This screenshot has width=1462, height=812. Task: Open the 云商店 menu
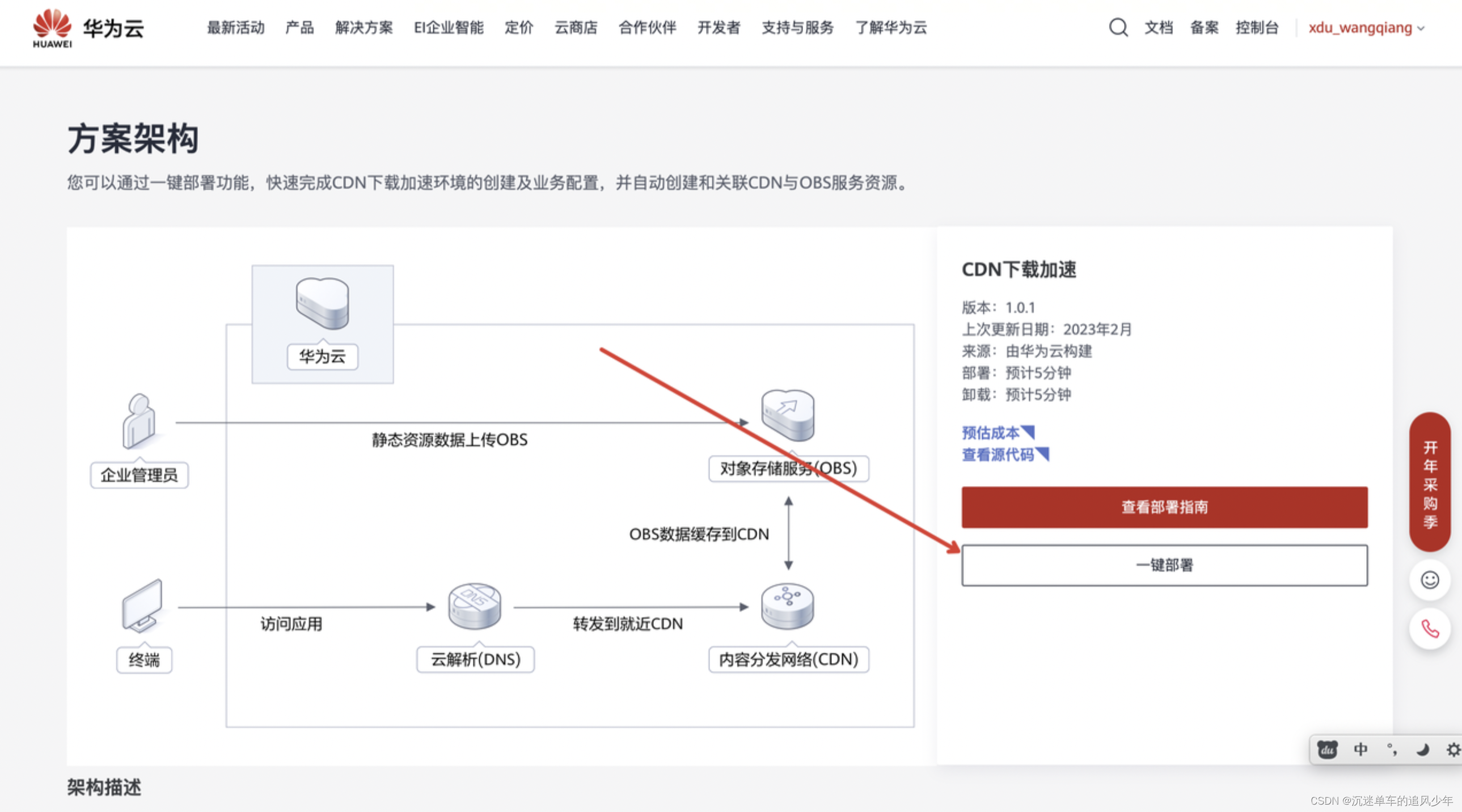click(x=576, y=28)
